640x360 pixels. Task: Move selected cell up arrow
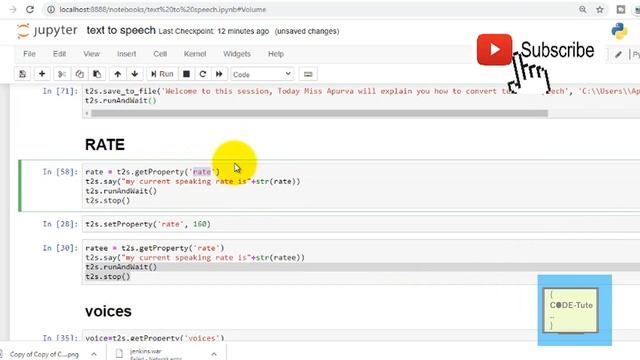point(118,74)
